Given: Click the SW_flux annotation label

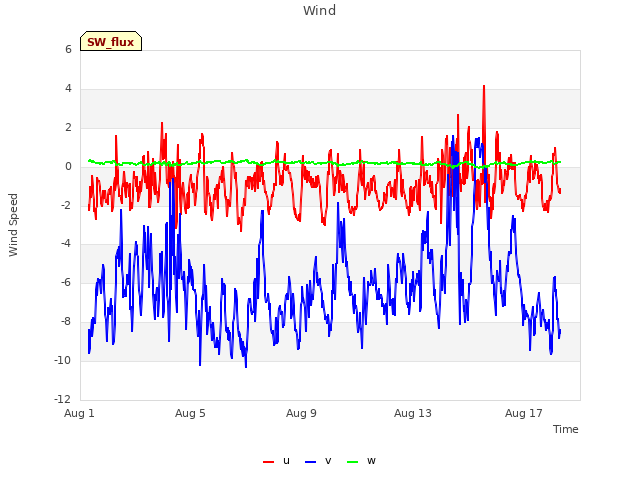Looking at the screenshot, I should pos(111,41).
